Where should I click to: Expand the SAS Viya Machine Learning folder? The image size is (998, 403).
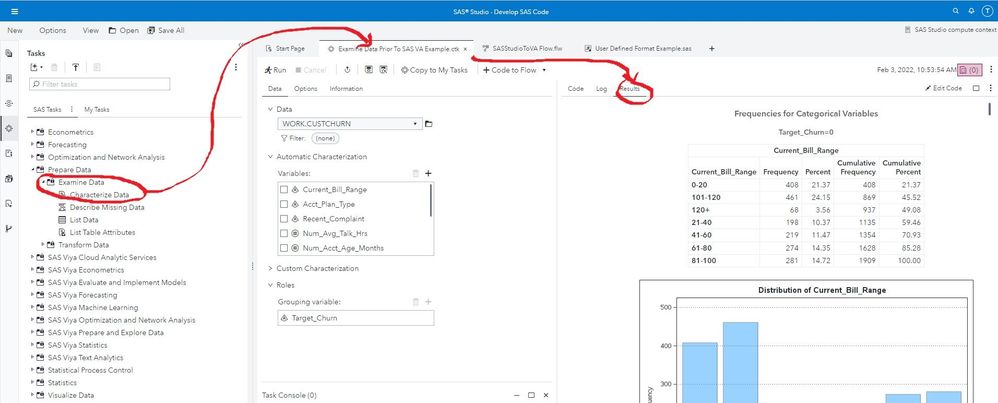click(32, 308)
